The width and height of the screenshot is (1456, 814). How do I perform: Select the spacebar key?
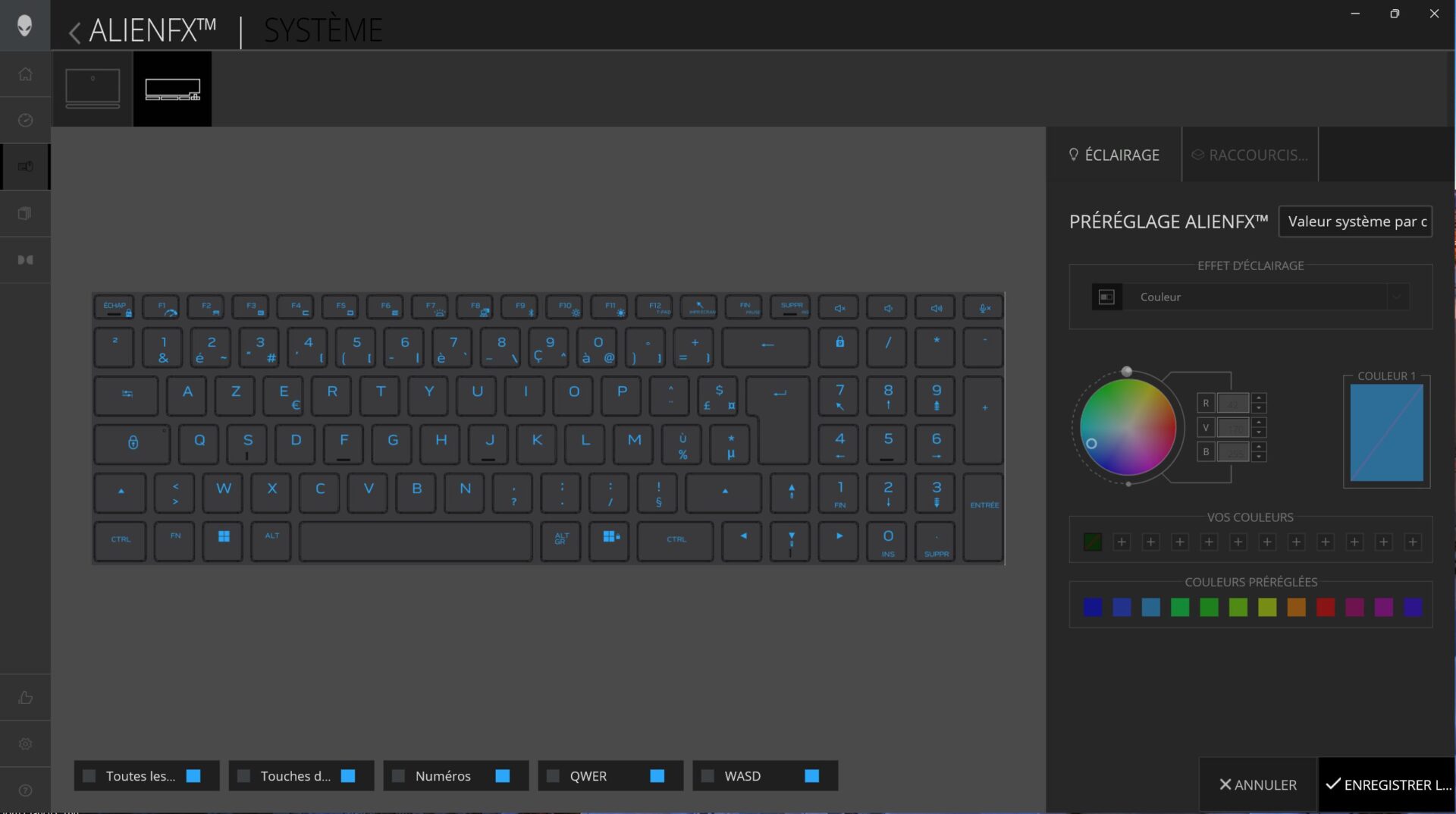click(416, 540)
